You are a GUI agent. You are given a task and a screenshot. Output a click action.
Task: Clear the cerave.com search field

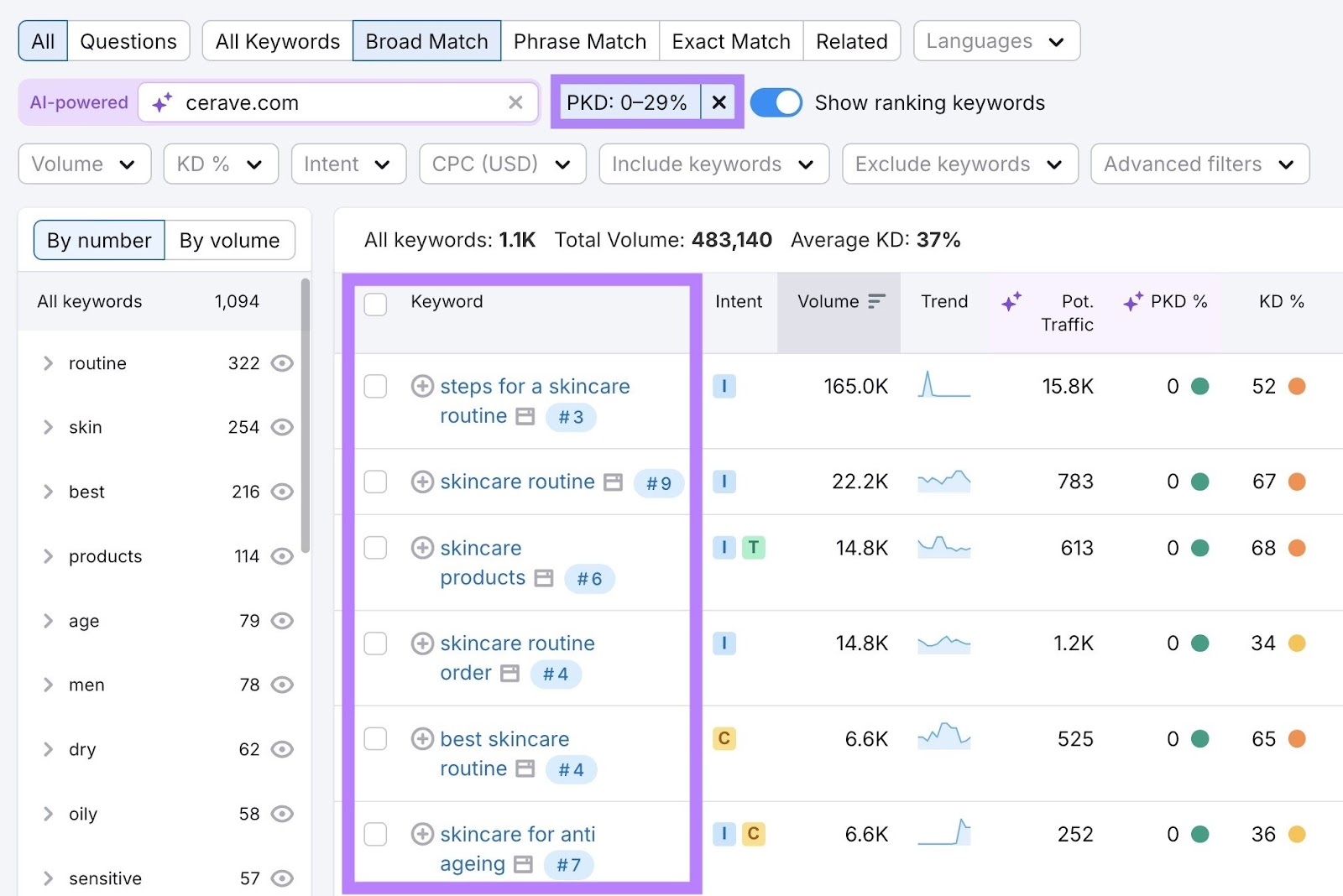point(515,102)
